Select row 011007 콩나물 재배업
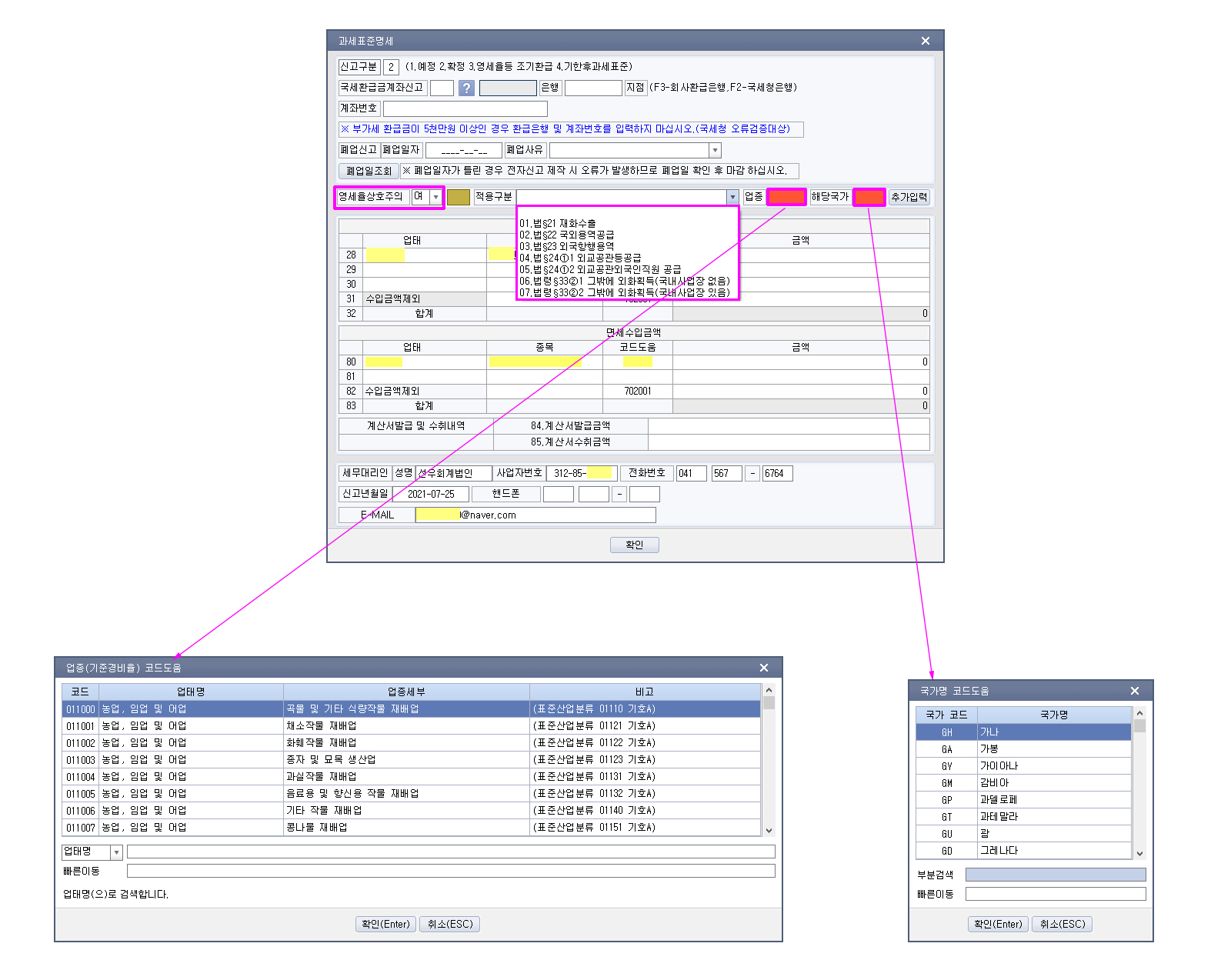 [412, 827]
